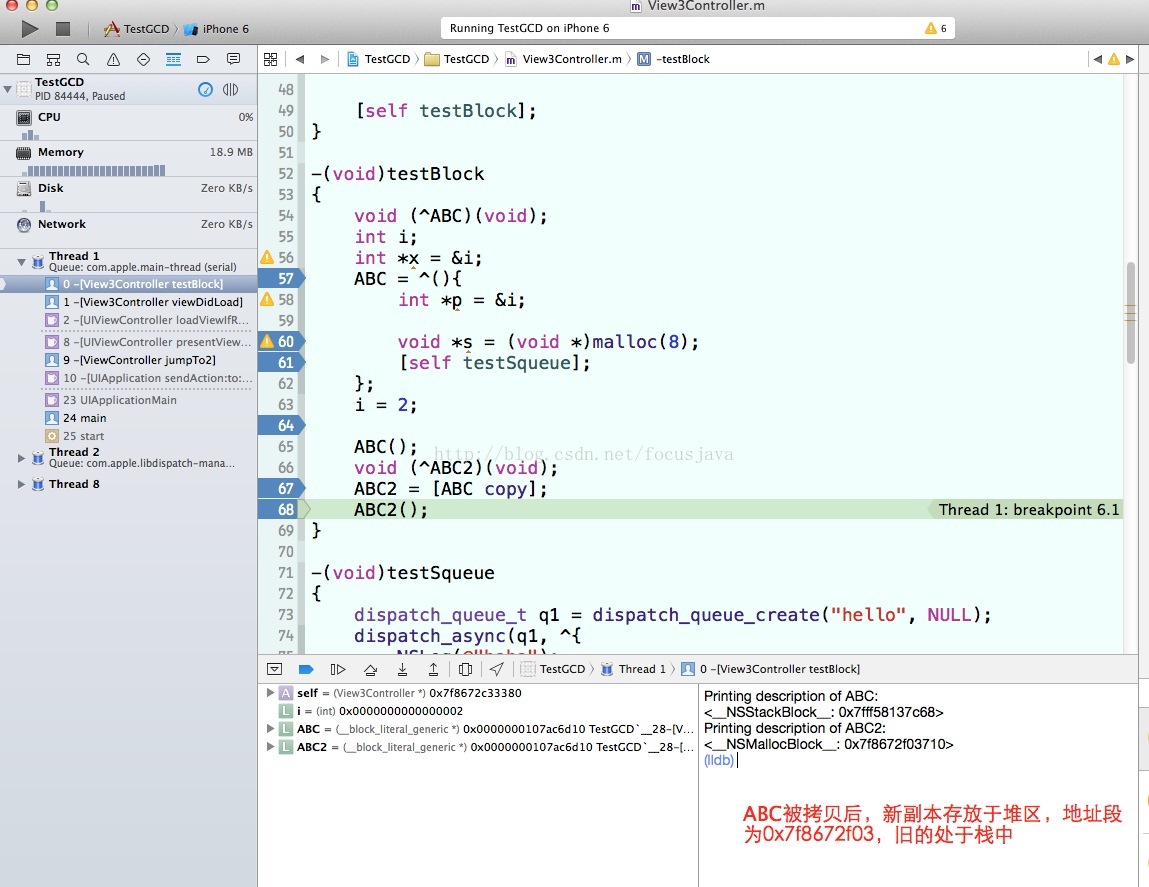1149x887 pixels.
Task: Click the 6 warnings indicator in status bar
Action: (936, 29)
